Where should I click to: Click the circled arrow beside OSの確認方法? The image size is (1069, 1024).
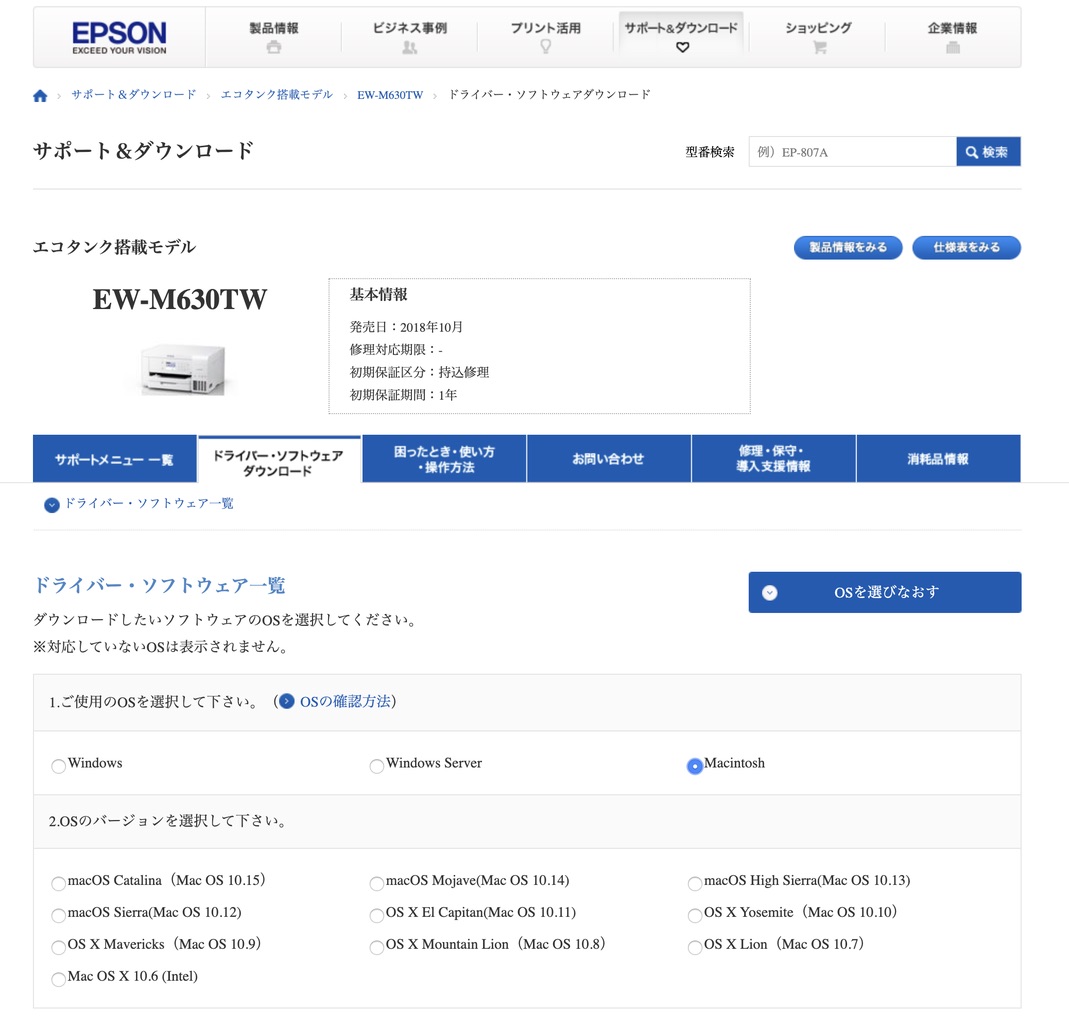click(287, 702)
